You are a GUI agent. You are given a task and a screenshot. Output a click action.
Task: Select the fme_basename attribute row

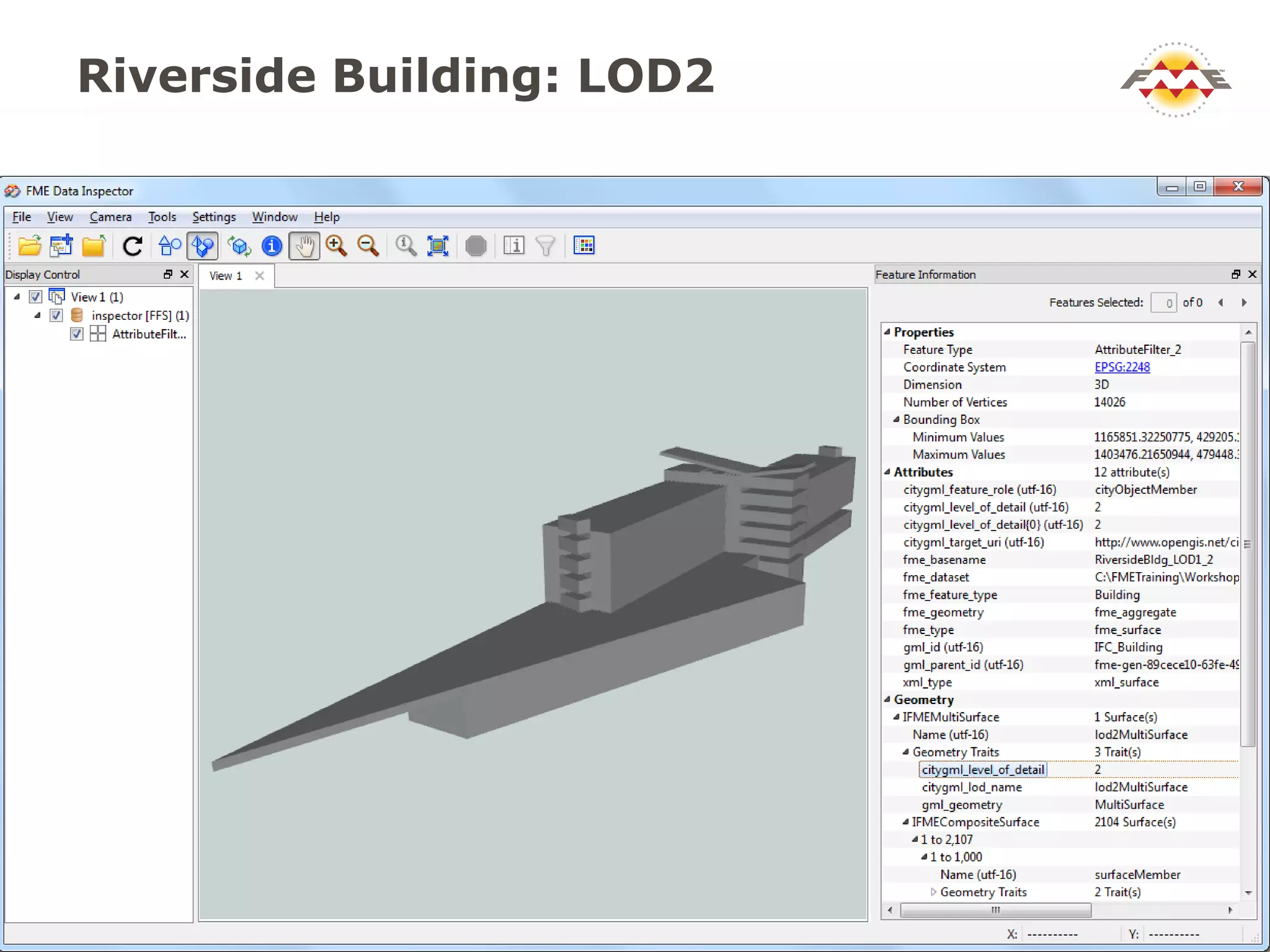[x=1061, y=560]
